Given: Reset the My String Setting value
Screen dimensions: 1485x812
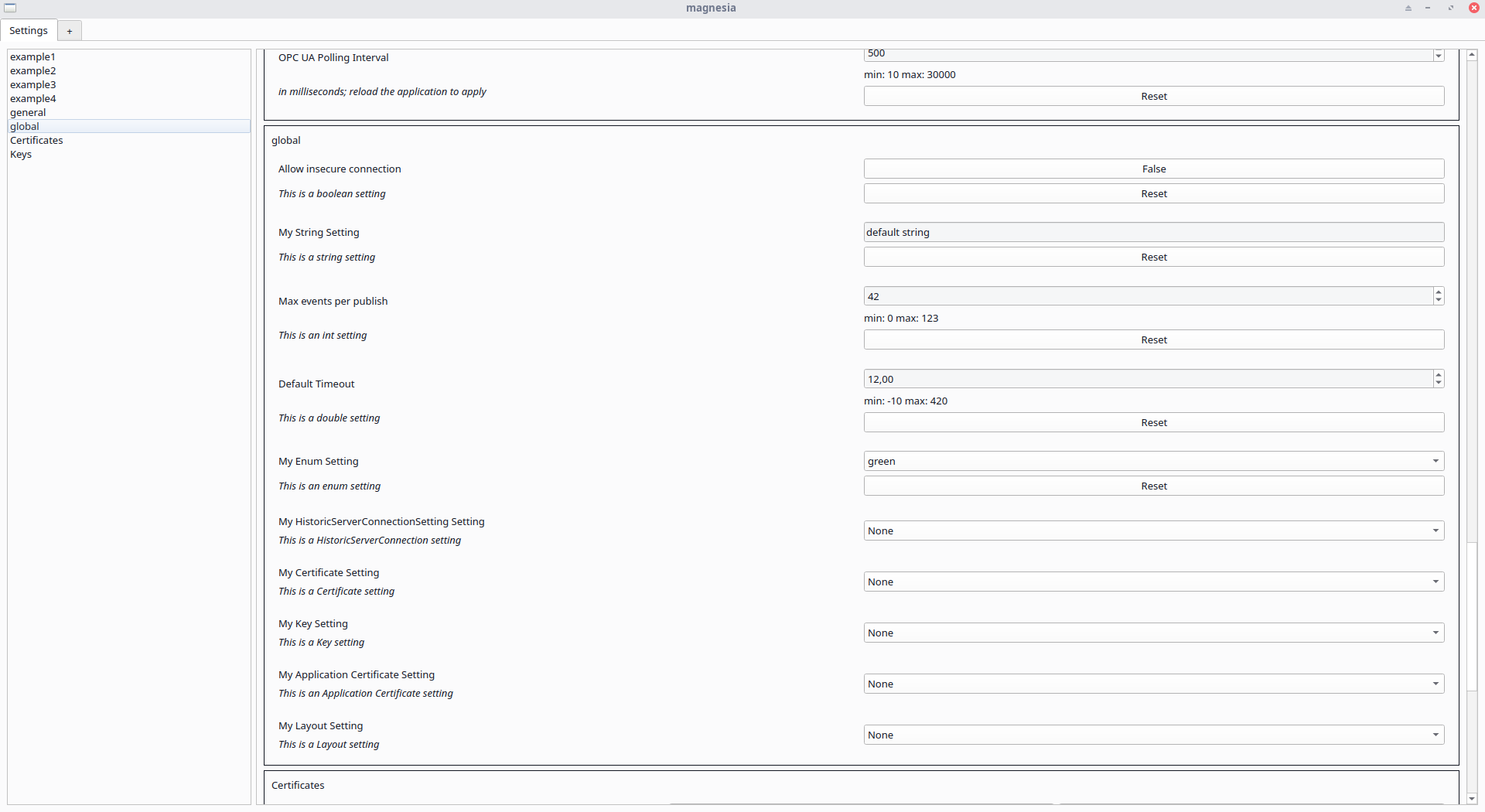Looking at the screenshot, I should click(x=1153, y=257).
